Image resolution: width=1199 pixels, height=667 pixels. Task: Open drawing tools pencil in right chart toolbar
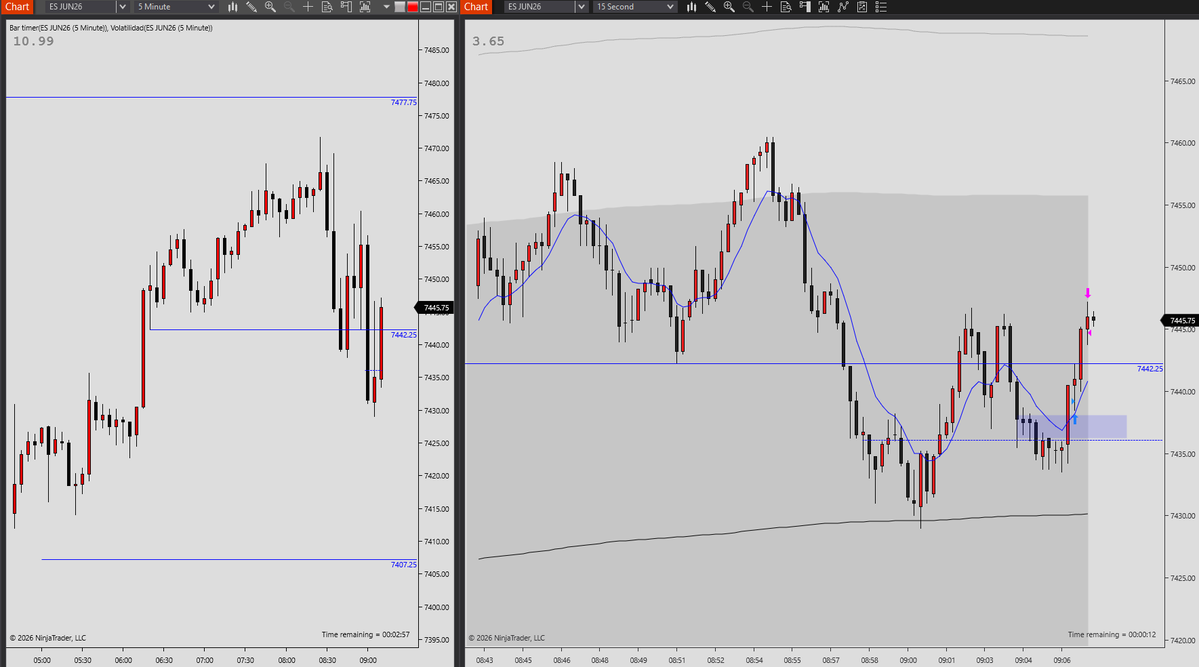710,7
